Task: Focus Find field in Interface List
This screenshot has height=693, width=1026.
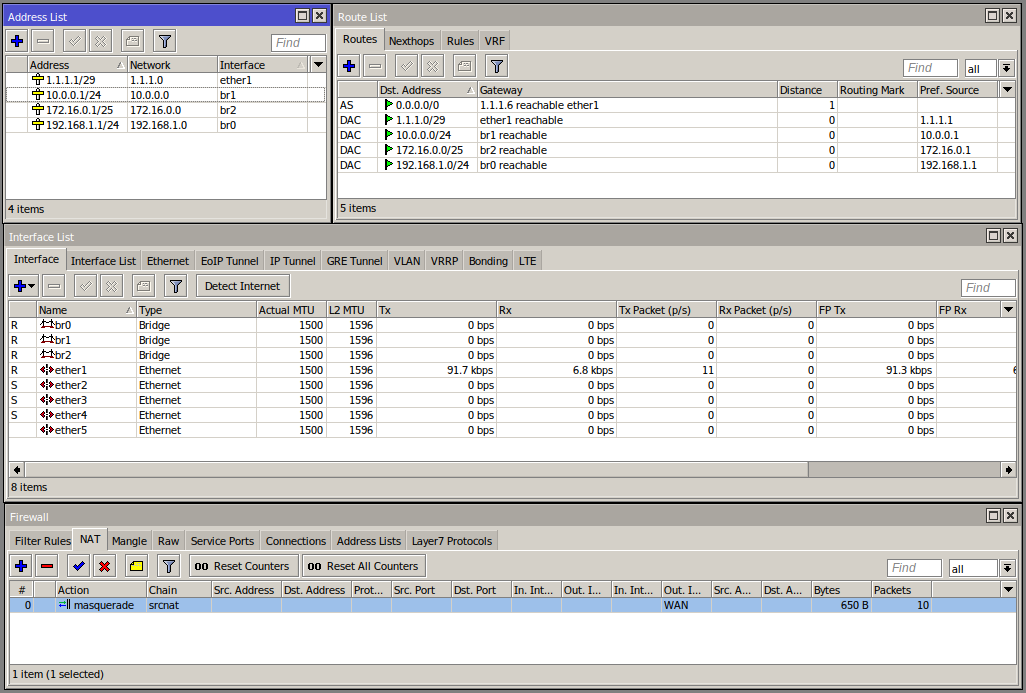Action: [x=988, y=287]
